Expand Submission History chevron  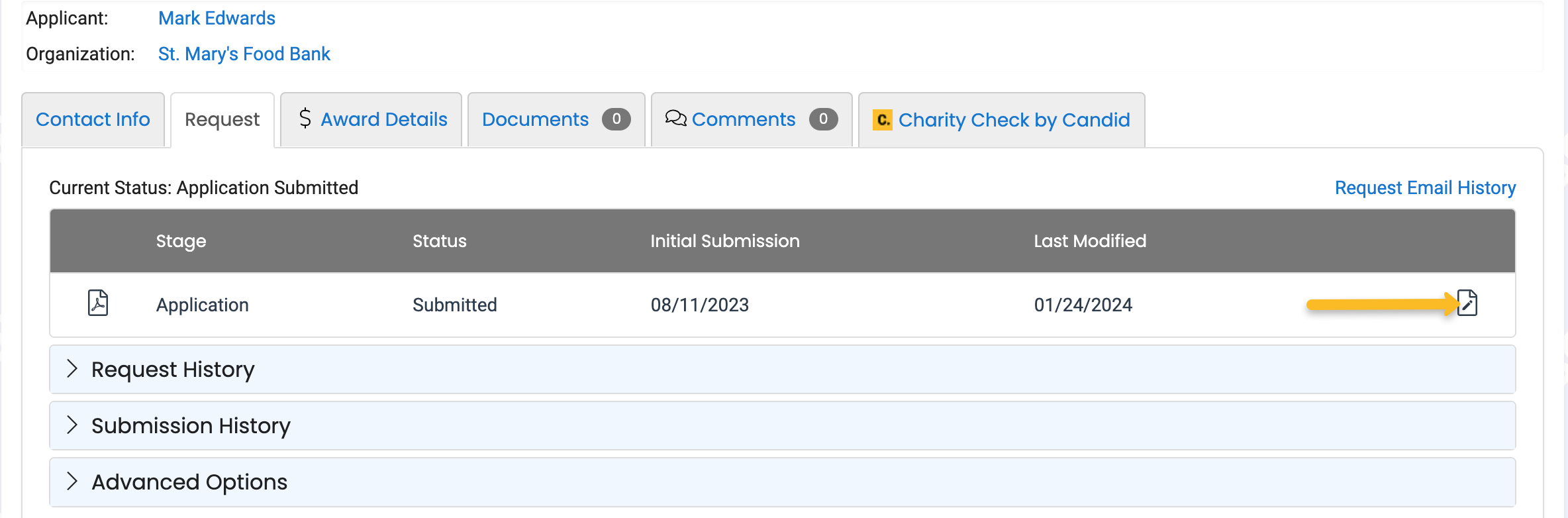(72, 425)
